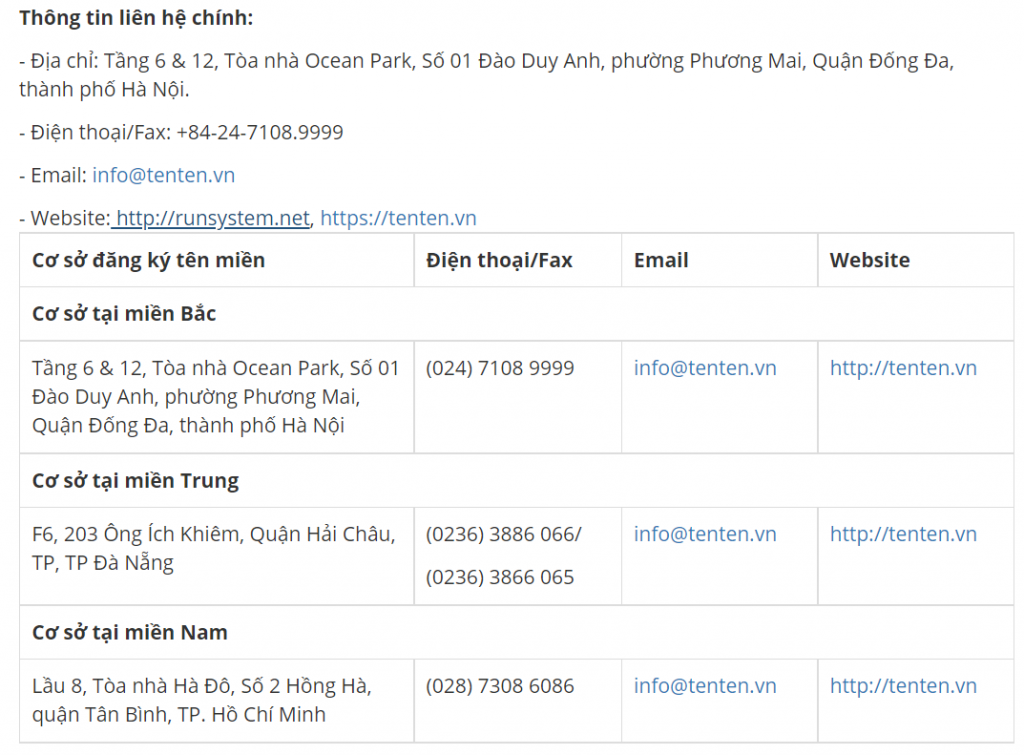This screenshot has width=1024, height=755.
Task: Click the info@tenten.vn link above the table
Action: pyautogui.click(x=163, y=175)
